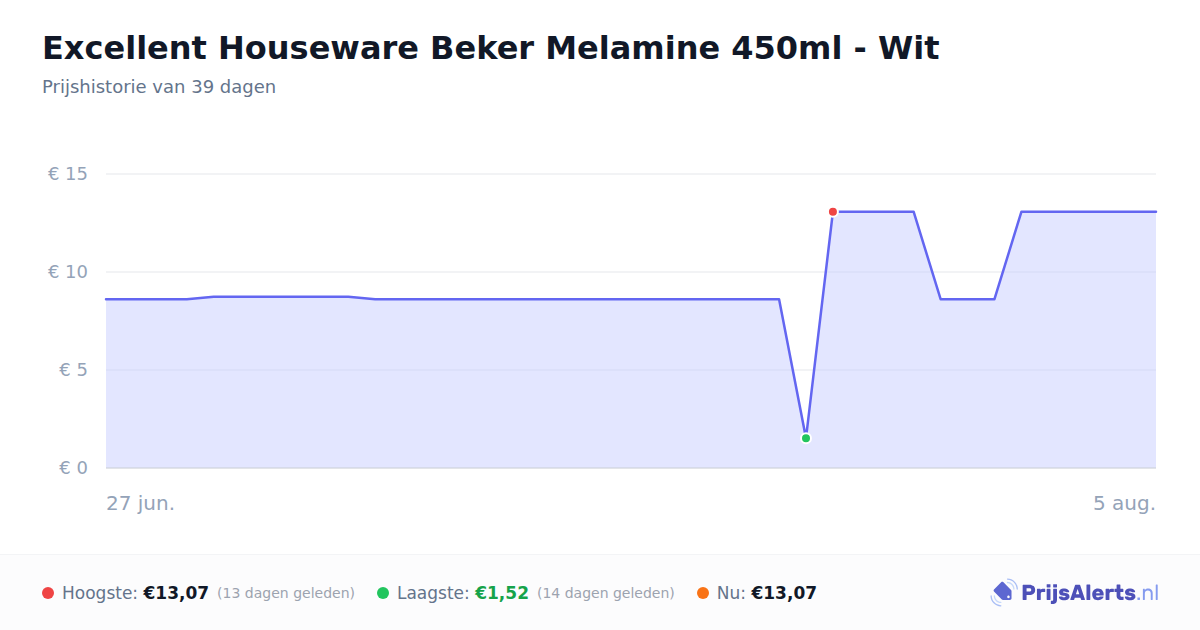Viewport: 1200px width, 630px height.
Task: Click the green lowest price dot on chart
Action: coord(806,438)
